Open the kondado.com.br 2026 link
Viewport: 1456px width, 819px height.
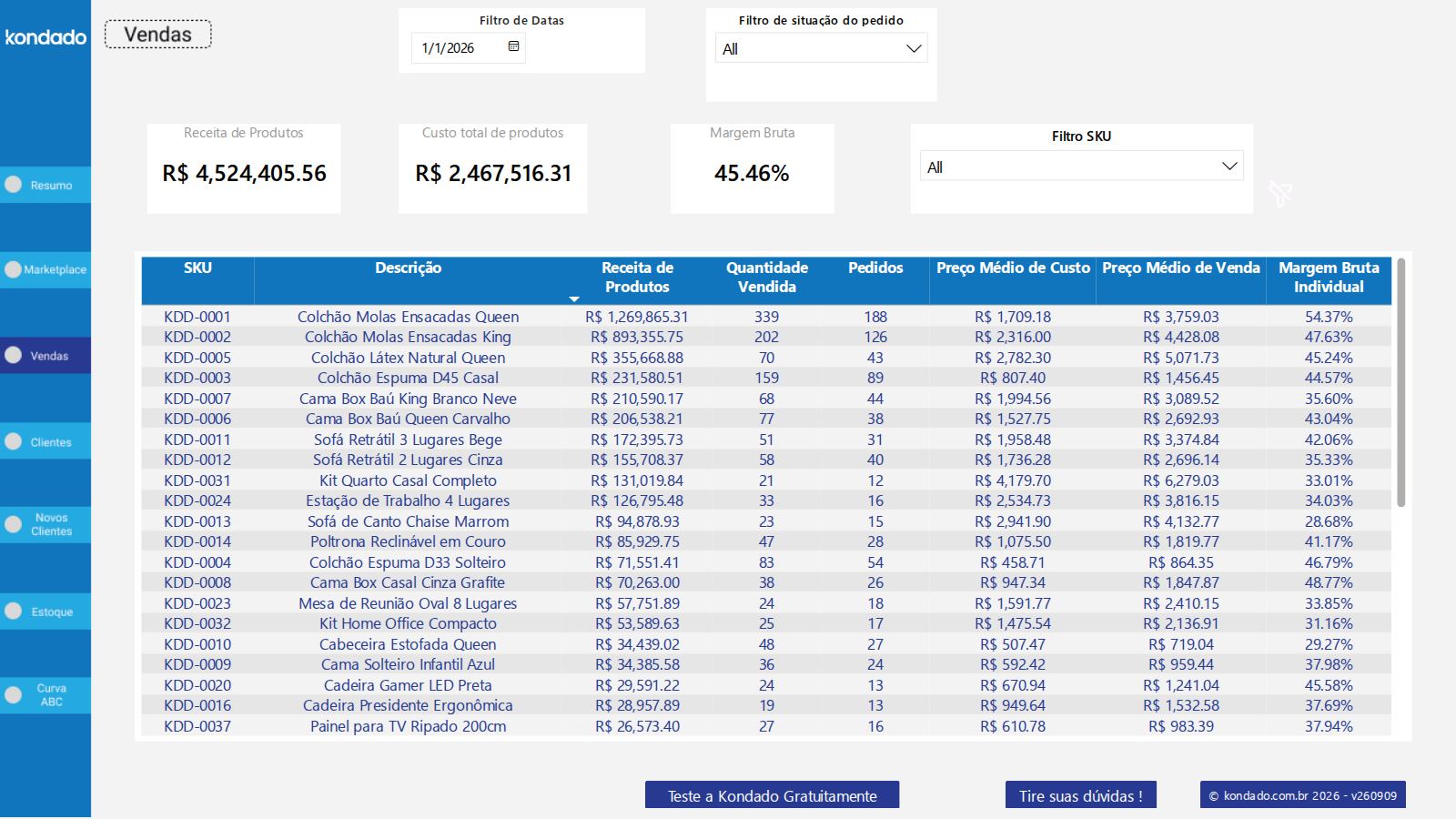[x=1302, y=795]
